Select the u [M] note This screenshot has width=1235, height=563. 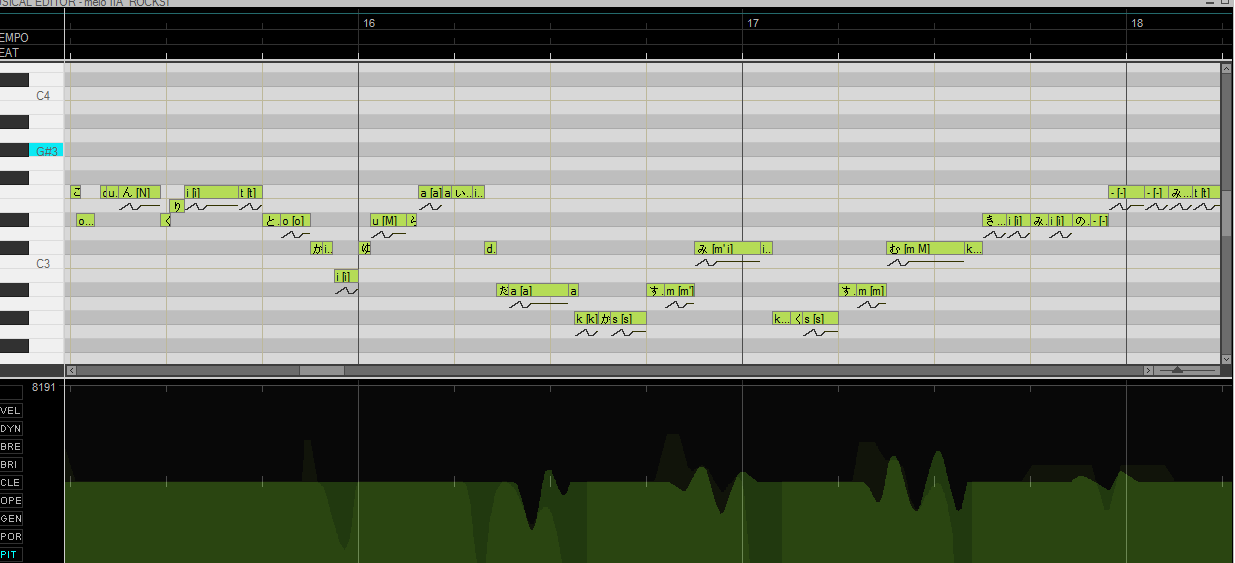tap(388, 220)
